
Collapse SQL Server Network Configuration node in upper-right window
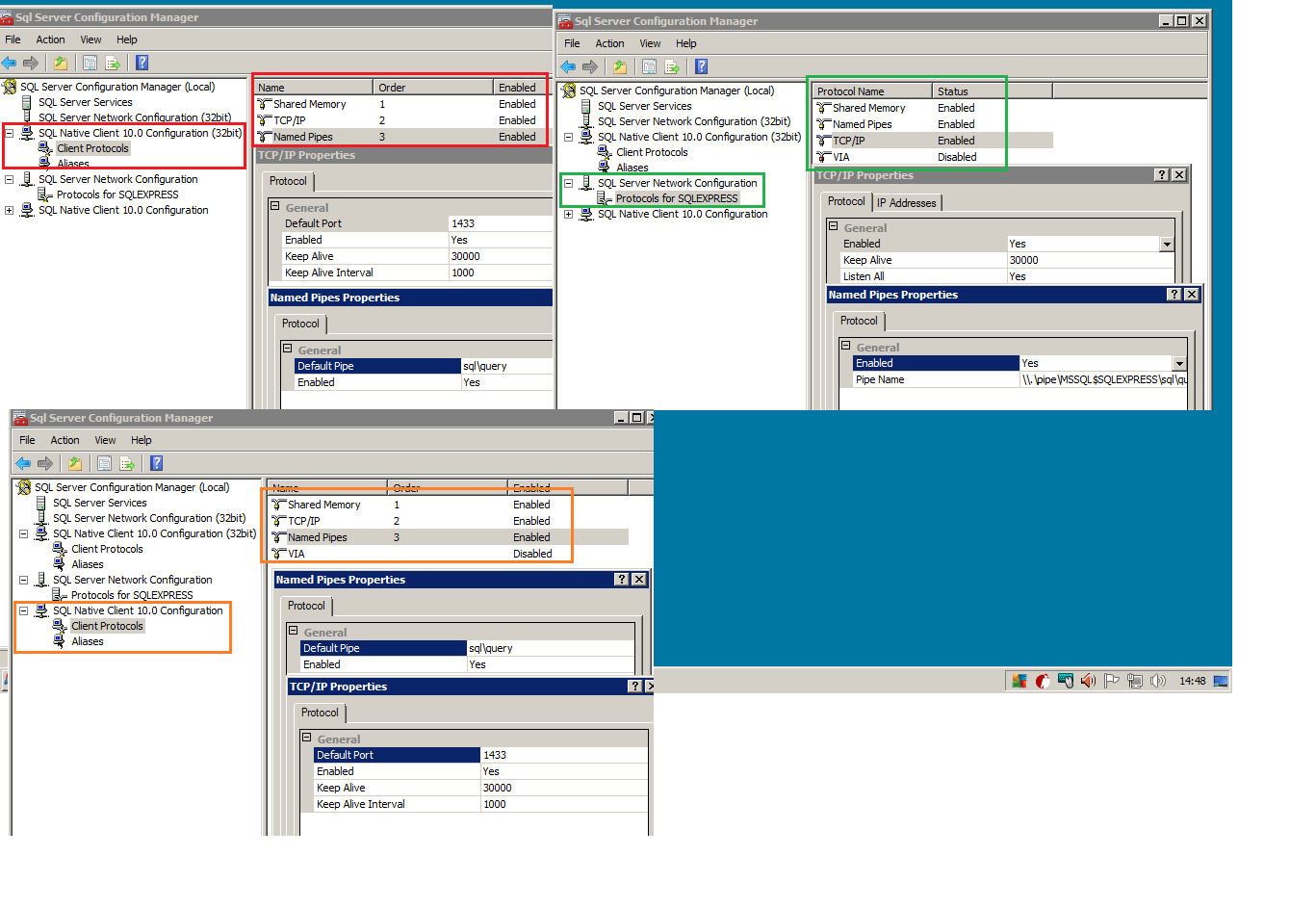pos(569,183)
